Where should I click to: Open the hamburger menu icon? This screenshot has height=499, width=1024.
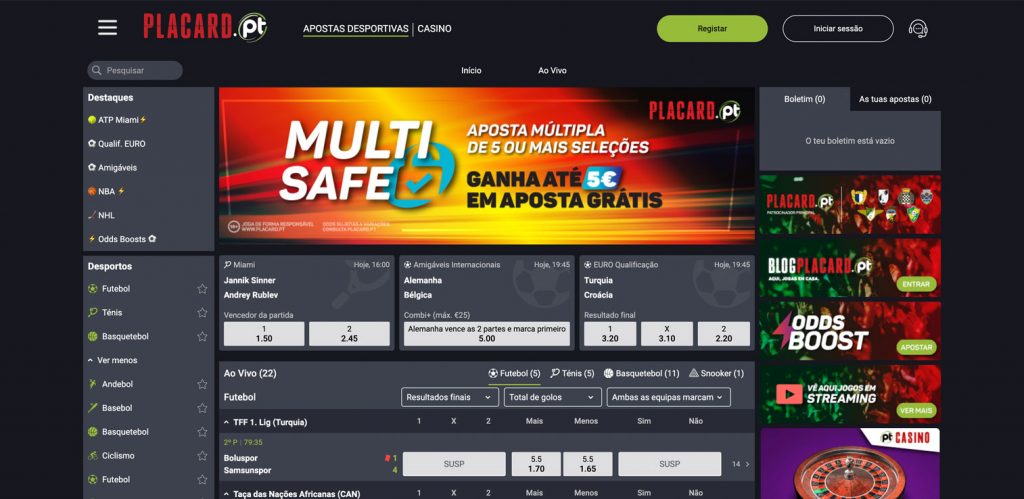coord(107,28)
